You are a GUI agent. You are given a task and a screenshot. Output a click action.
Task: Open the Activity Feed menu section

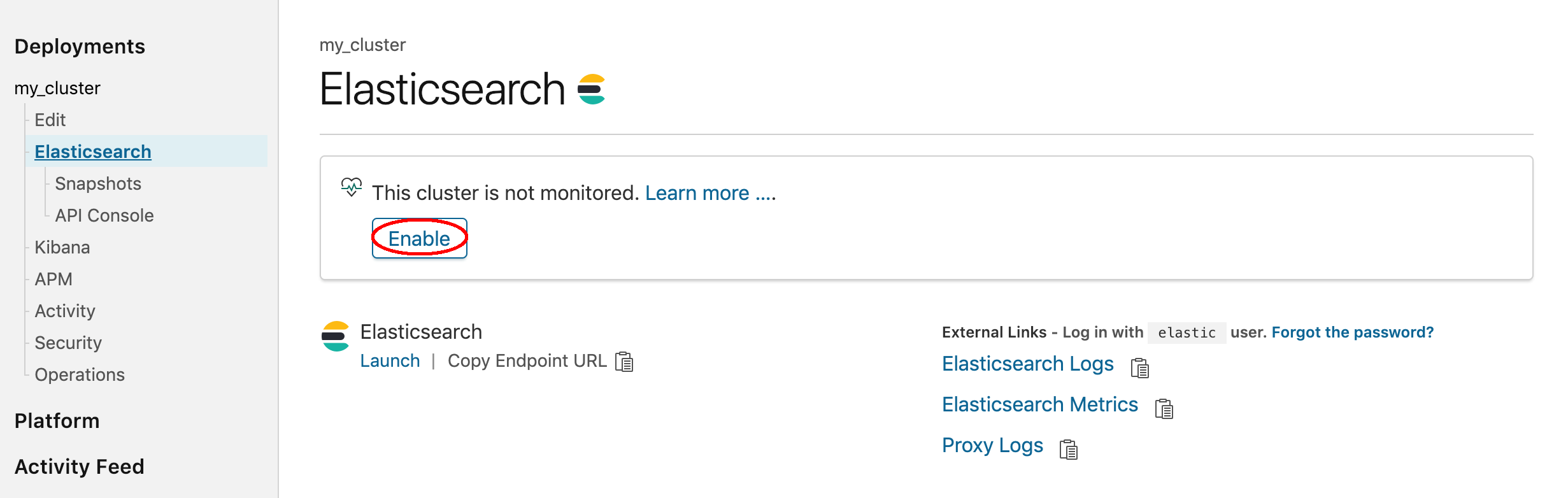tap(80, 467)
